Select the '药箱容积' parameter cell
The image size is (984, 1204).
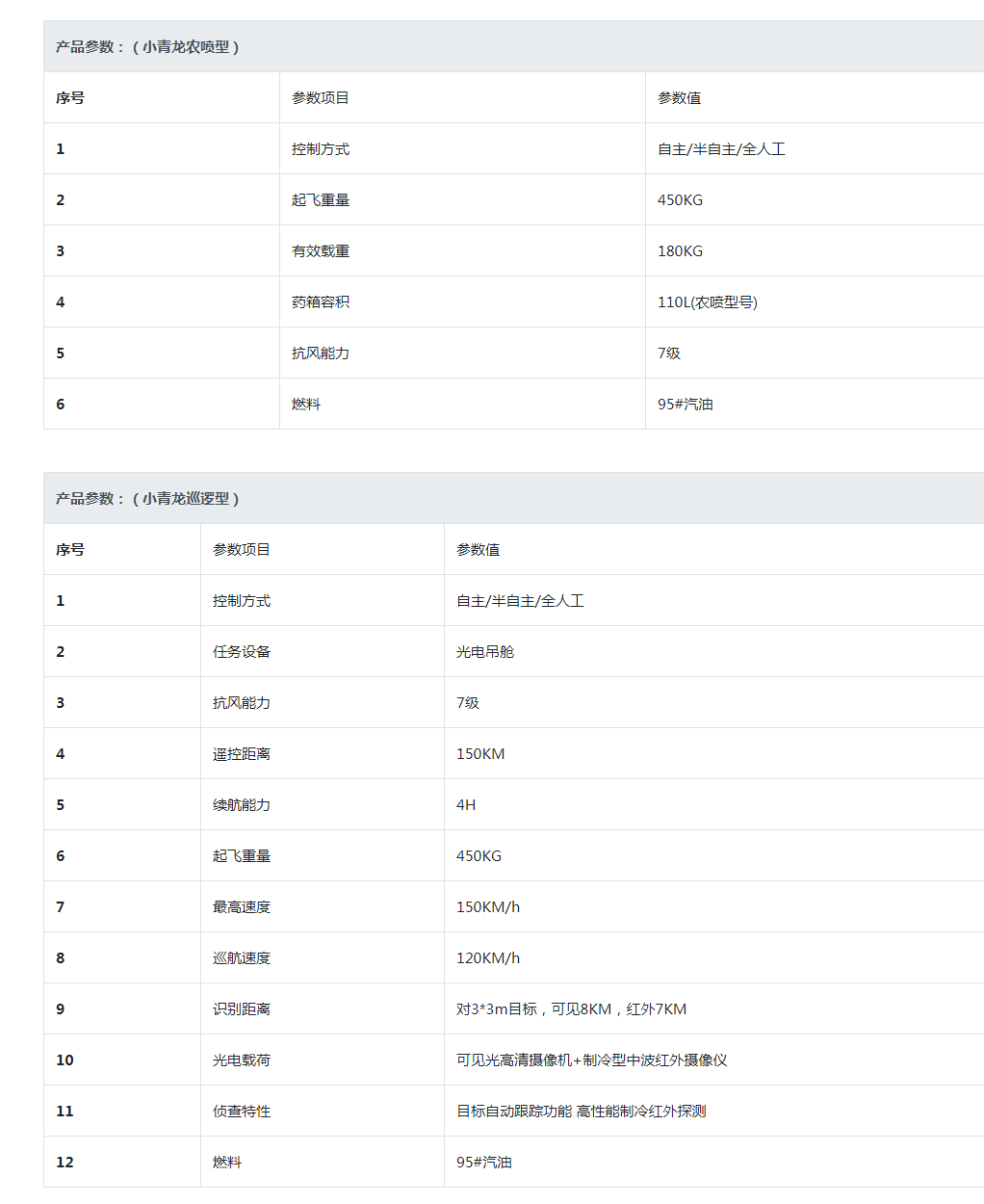(x=321, y=301)
